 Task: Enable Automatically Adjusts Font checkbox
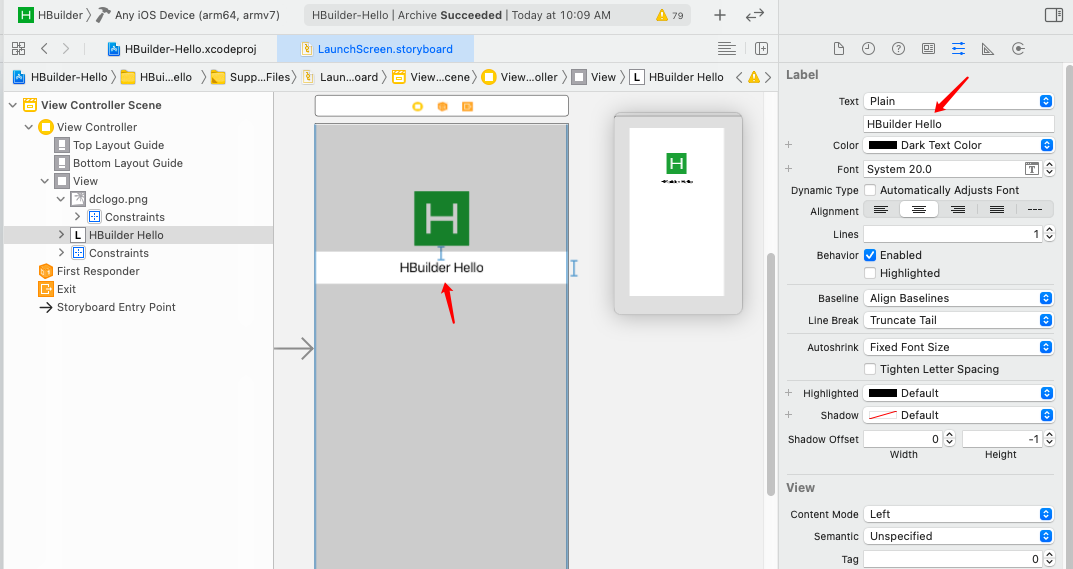coord(870,190)
